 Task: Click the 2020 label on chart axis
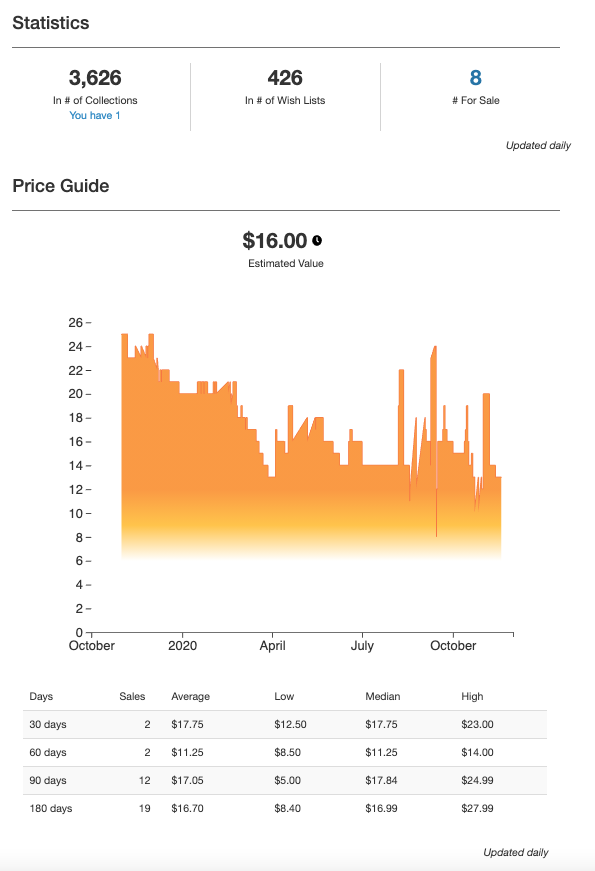click(182, 645)
